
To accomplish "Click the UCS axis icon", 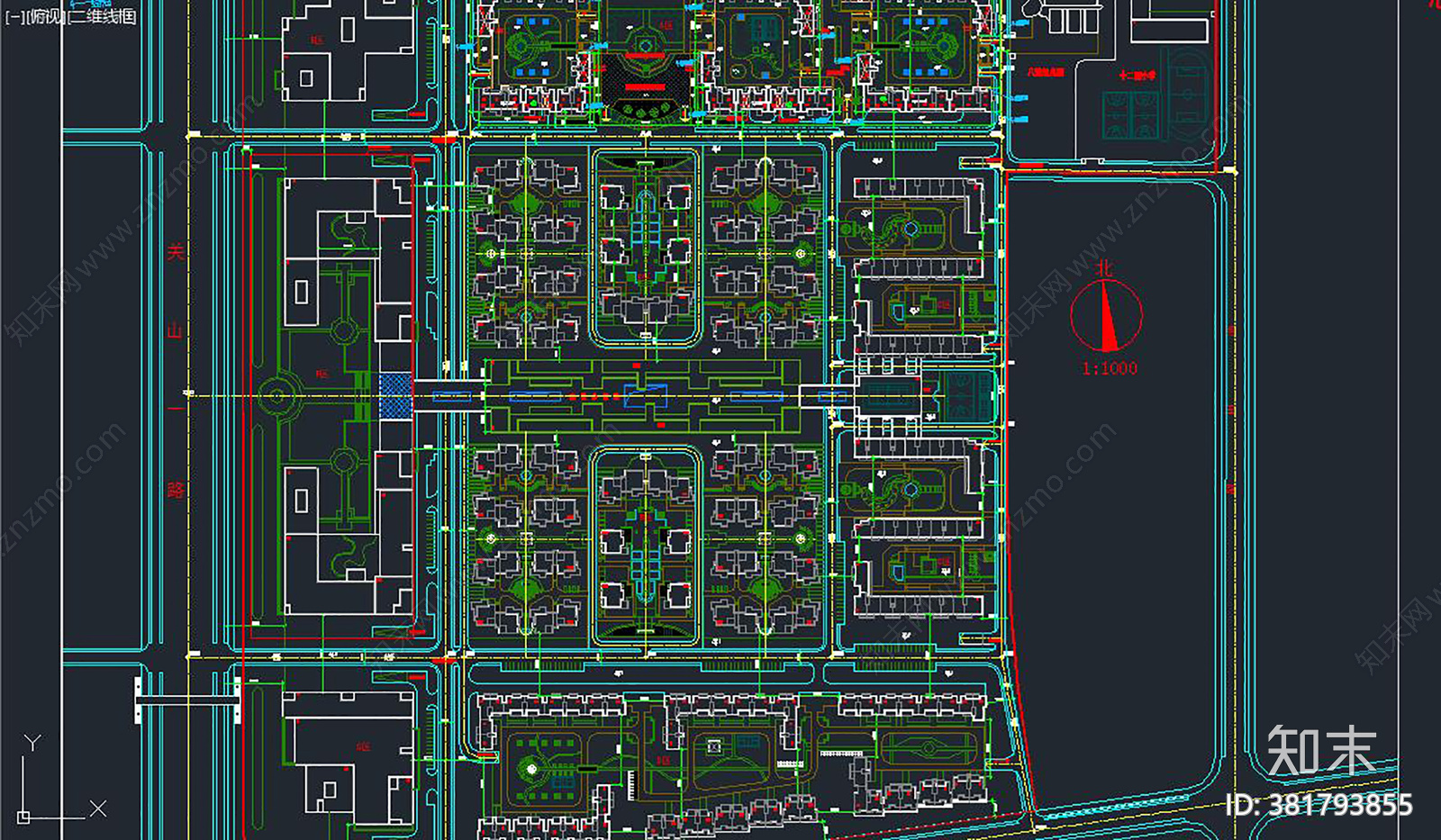I will click(61, 778).
